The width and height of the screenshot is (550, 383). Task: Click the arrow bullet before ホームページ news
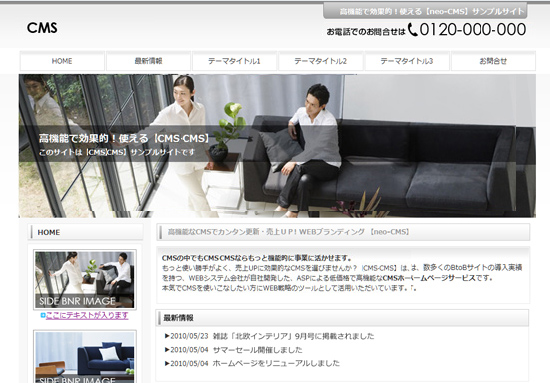point(167,363)
